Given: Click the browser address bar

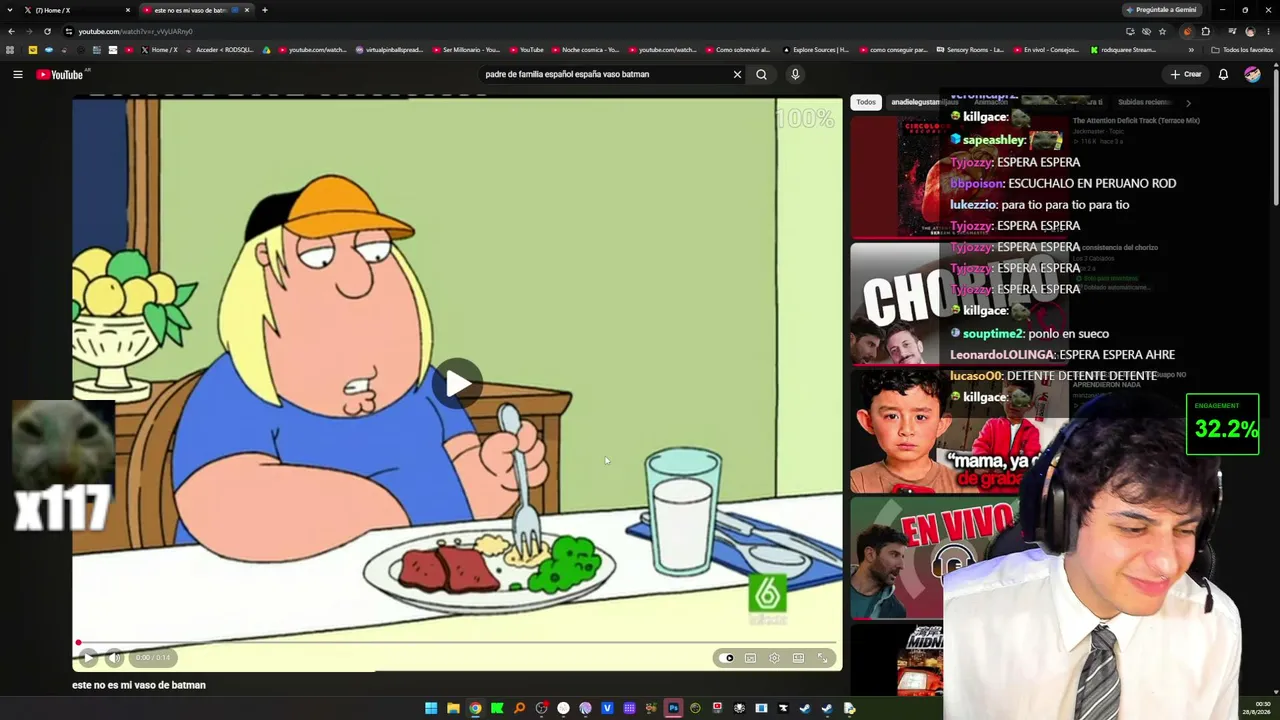Looking at the screenshot, I should coord(590,31).
